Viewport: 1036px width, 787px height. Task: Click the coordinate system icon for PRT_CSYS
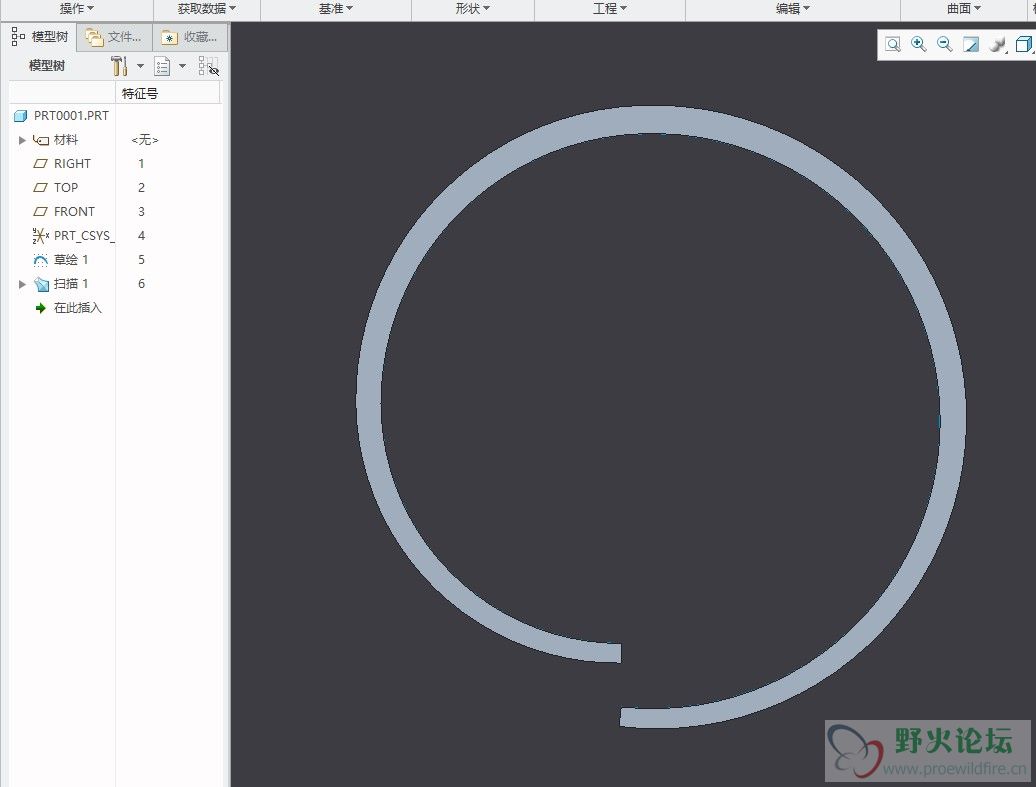(x=40, y=236)
